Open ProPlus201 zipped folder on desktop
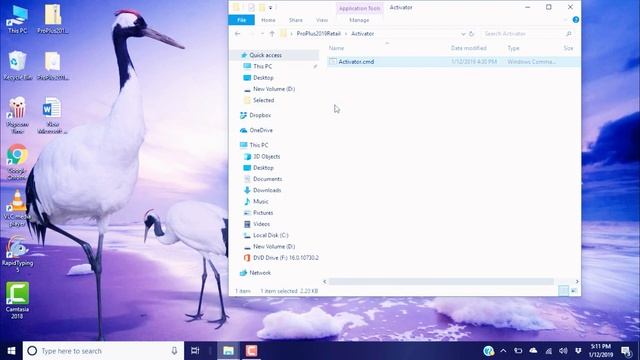Viewport: 640px width, 360px height. [x=53, y=19]
